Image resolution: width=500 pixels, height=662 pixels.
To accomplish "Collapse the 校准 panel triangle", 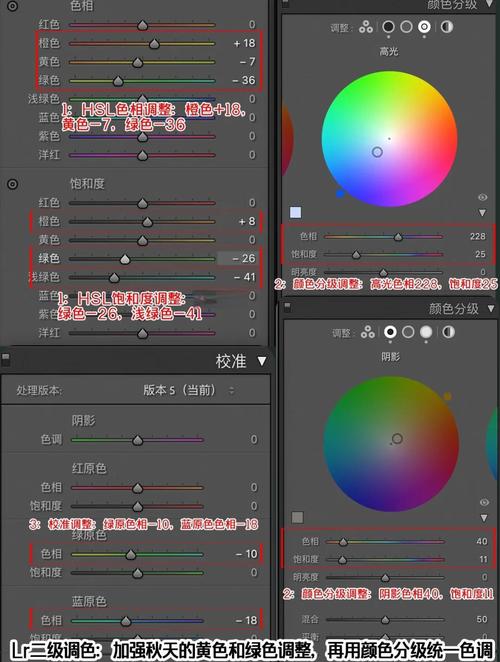I will tap(262, 361).
